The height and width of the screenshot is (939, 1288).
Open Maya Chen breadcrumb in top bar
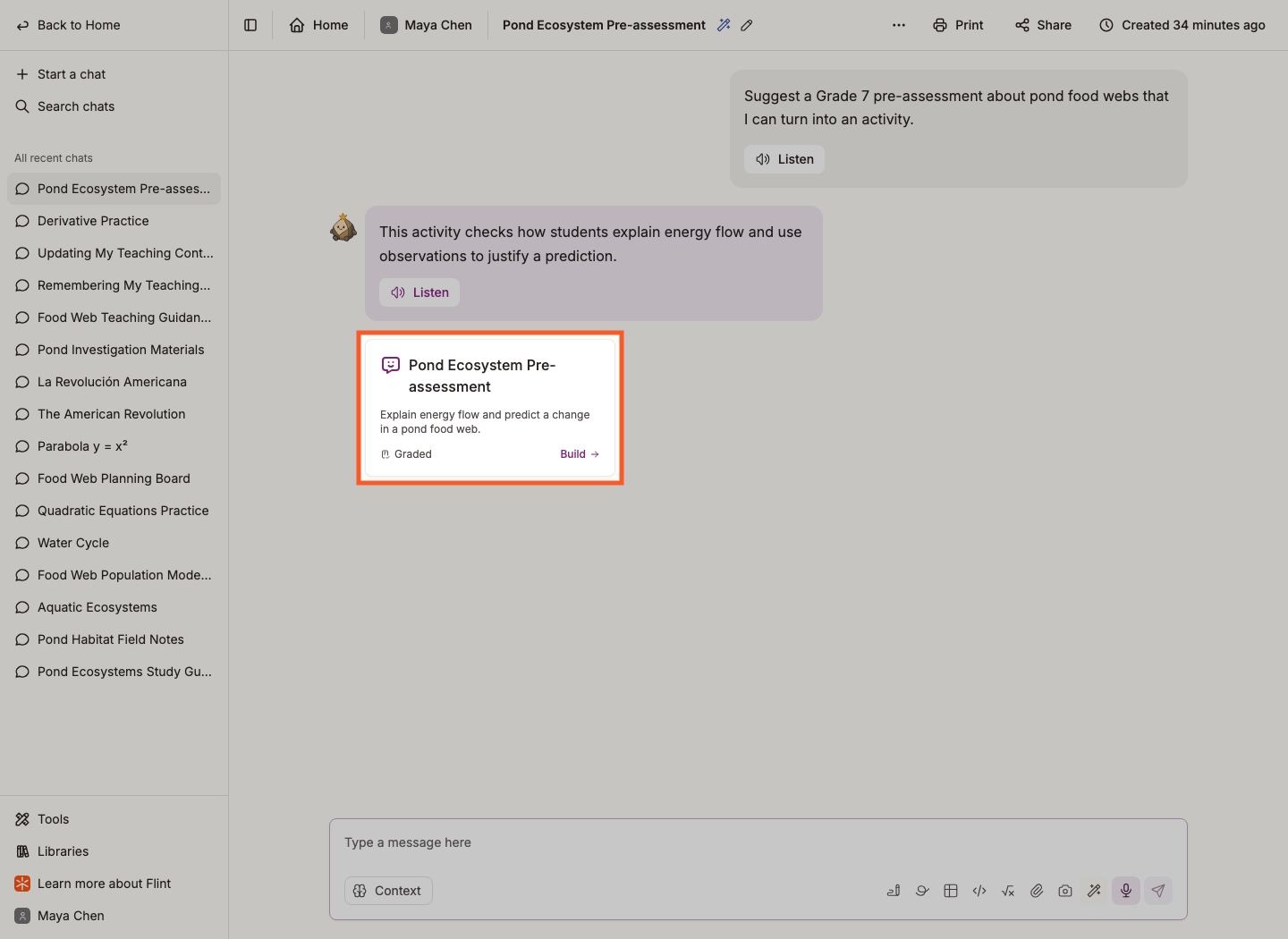[x=426, y=25]
